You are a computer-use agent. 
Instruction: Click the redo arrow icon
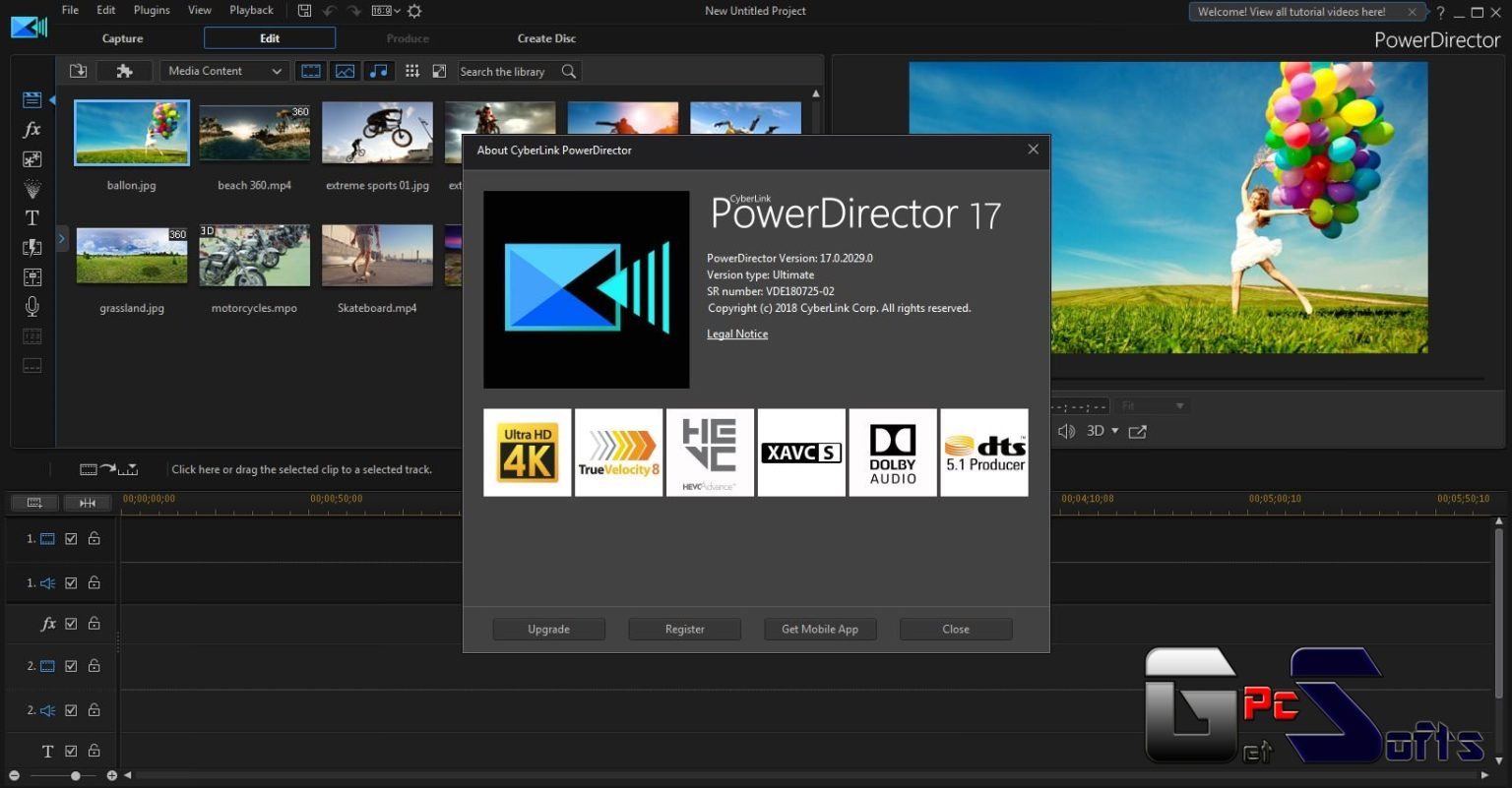pos(354,11)
